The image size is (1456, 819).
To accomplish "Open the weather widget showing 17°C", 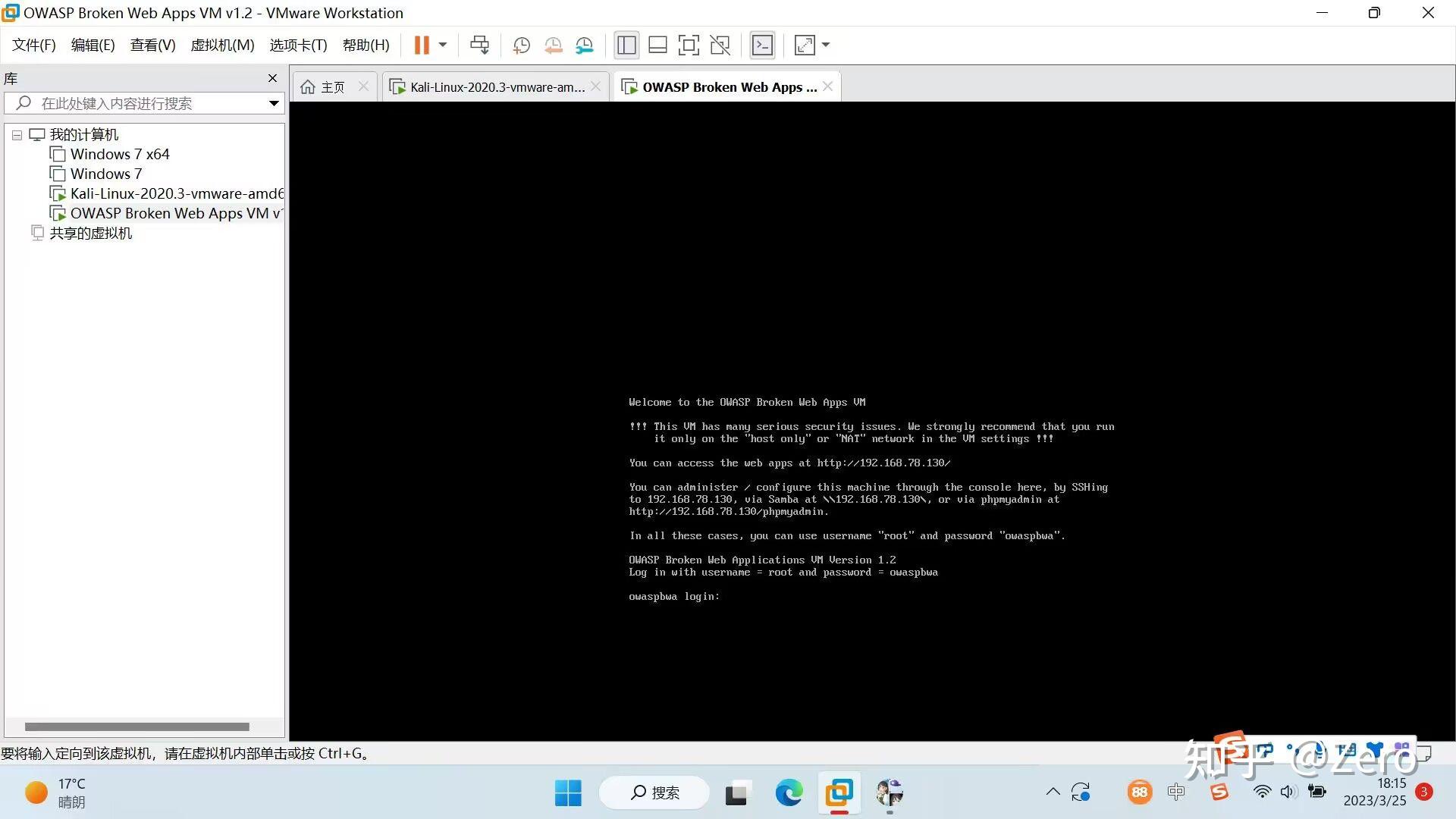I will coord(55,793).
